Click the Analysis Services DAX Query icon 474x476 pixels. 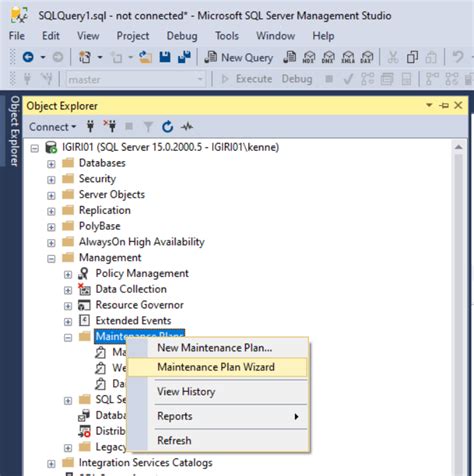click(x=367, y=57)
